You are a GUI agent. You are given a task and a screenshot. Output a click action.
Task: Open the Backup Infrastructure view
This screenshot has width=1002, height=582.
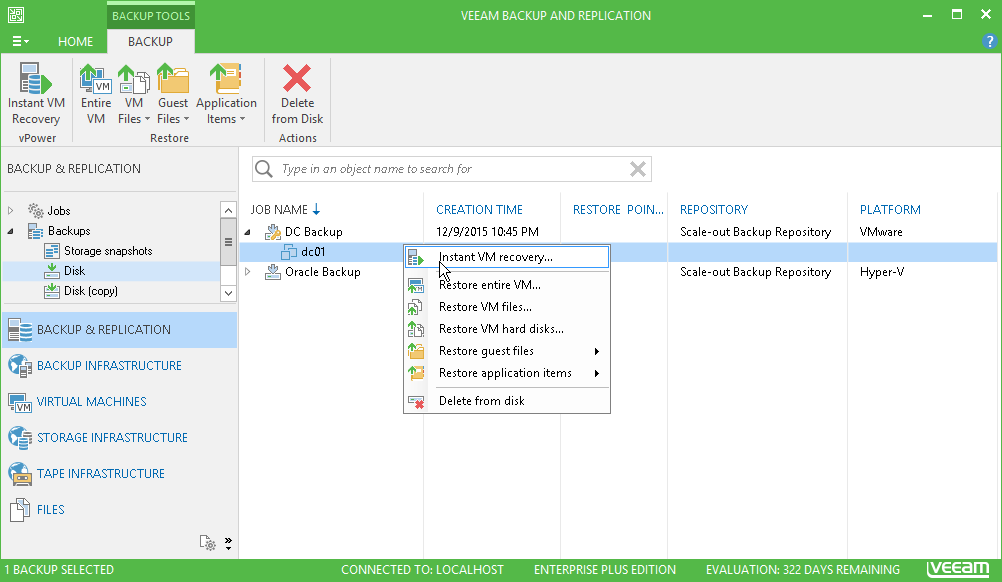click(x=109, y=366)
